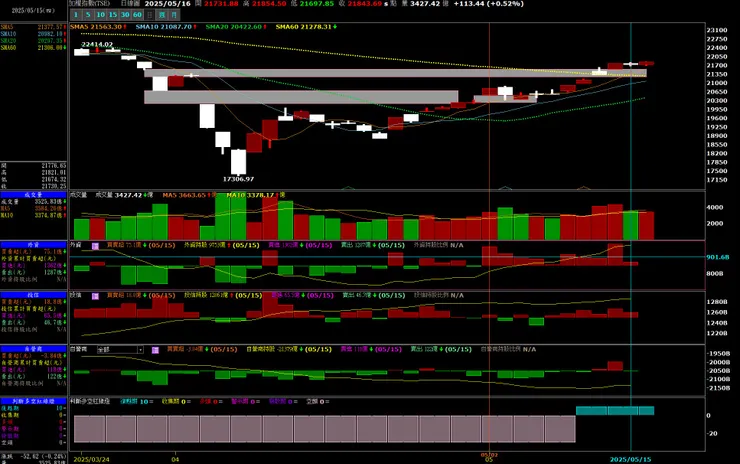Screen dimensions: 740x464
Task: Click the 901.6B cursor value label
Action: click(718, 257)
